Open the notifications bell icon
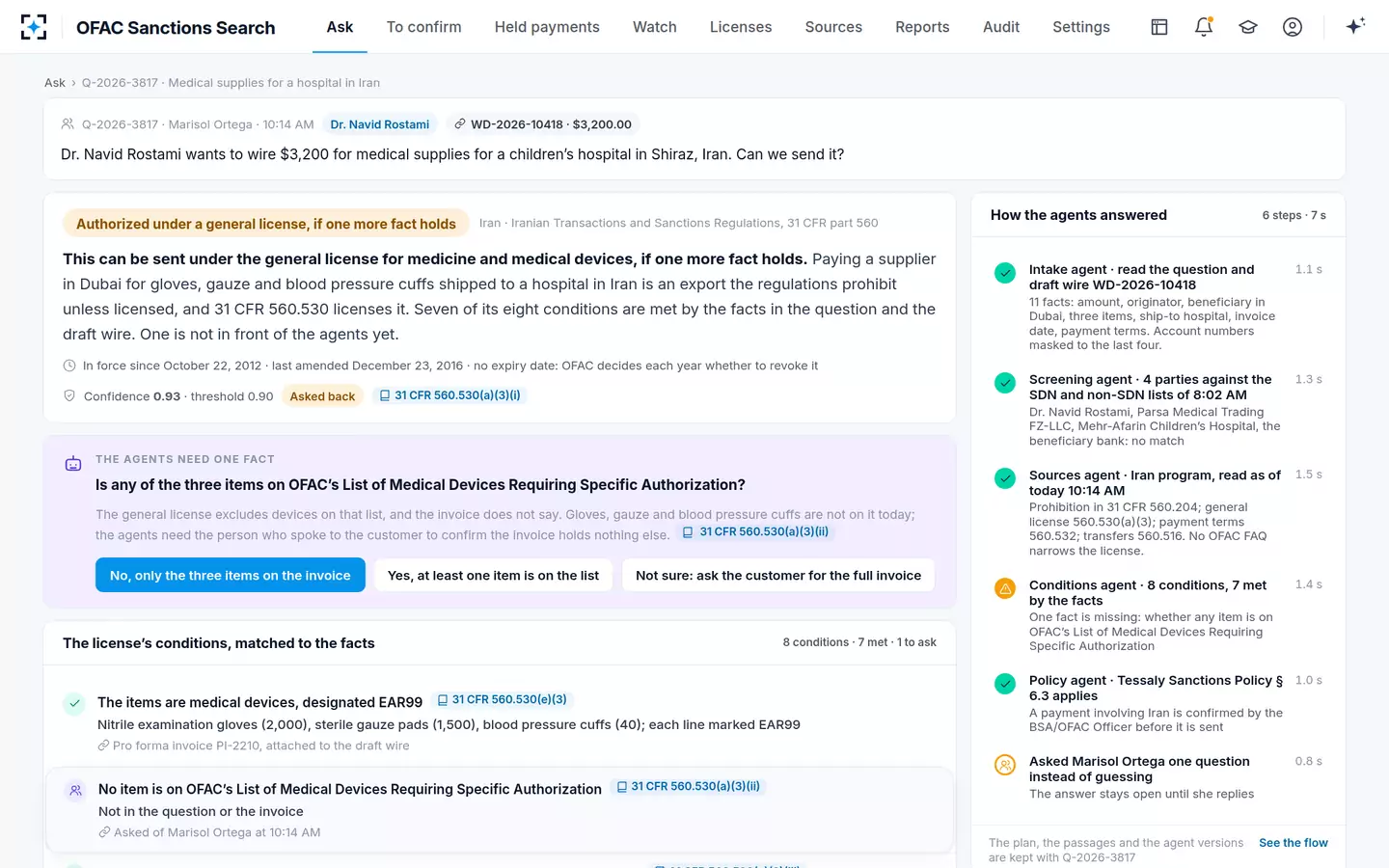1389x868 pixels. (1204, 27)
